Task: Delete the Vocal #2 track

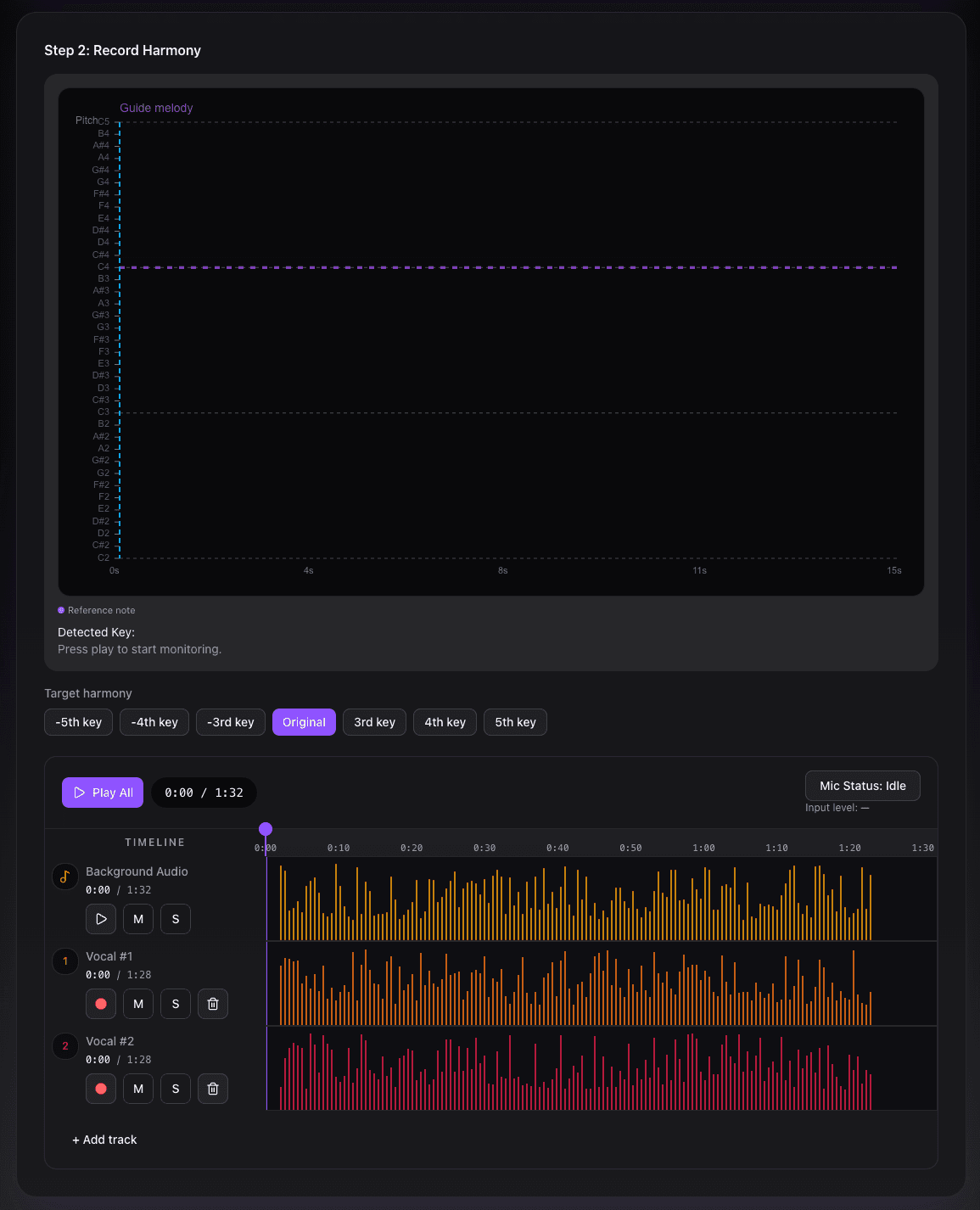Action: pos(212,1088)
